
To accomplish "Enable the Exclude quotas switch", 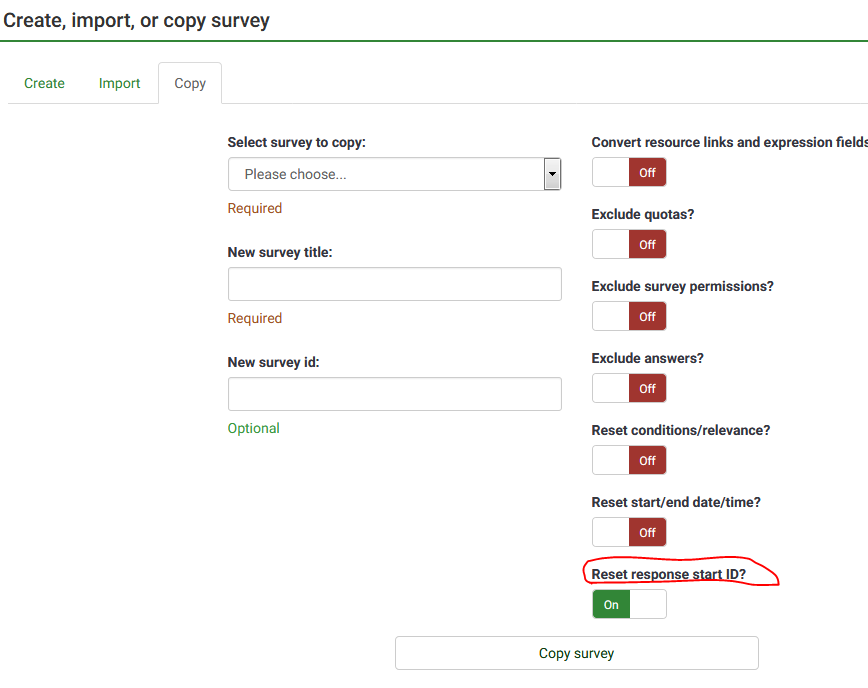I will (x=629, y=244).
